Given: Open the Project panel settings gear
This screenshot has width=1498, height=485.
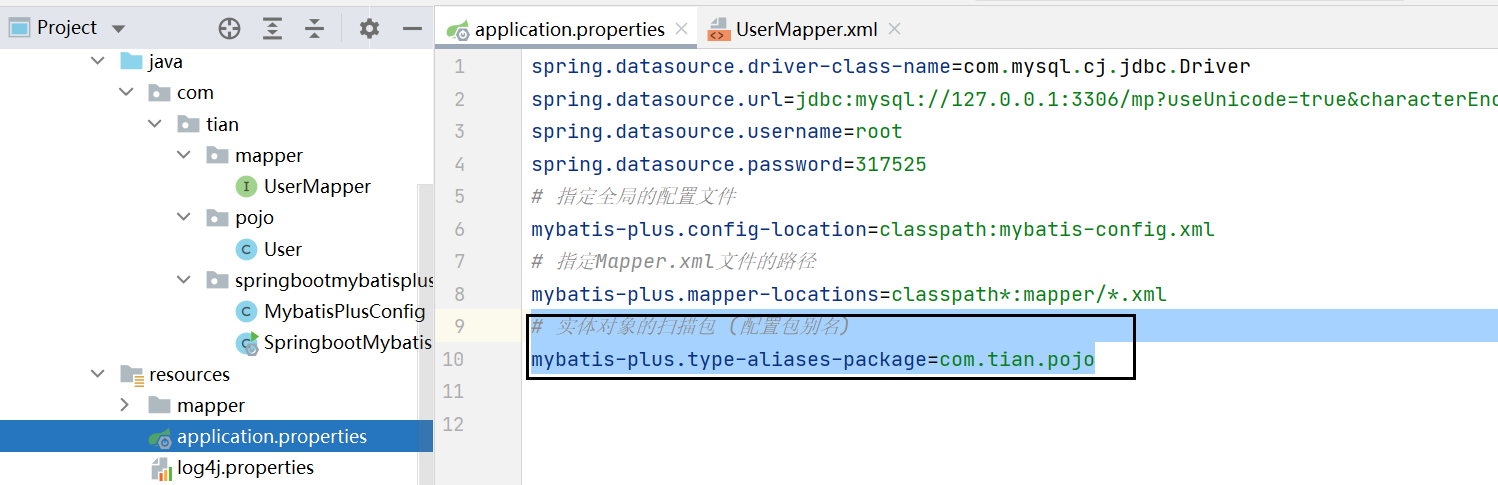Looking at the screenshot, I should click(x=369, y=29).
